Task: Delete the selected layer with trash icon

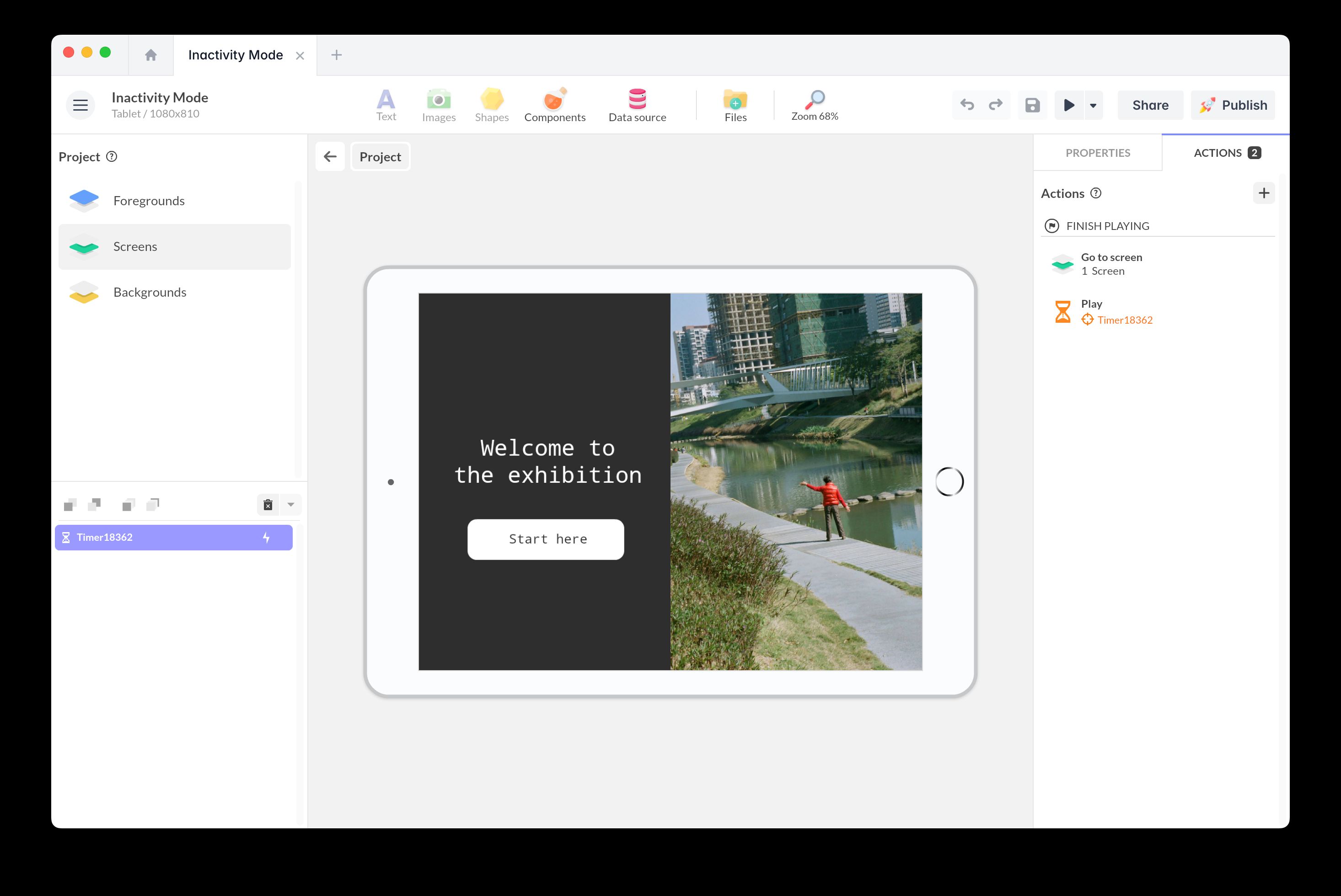Action: 268,505
